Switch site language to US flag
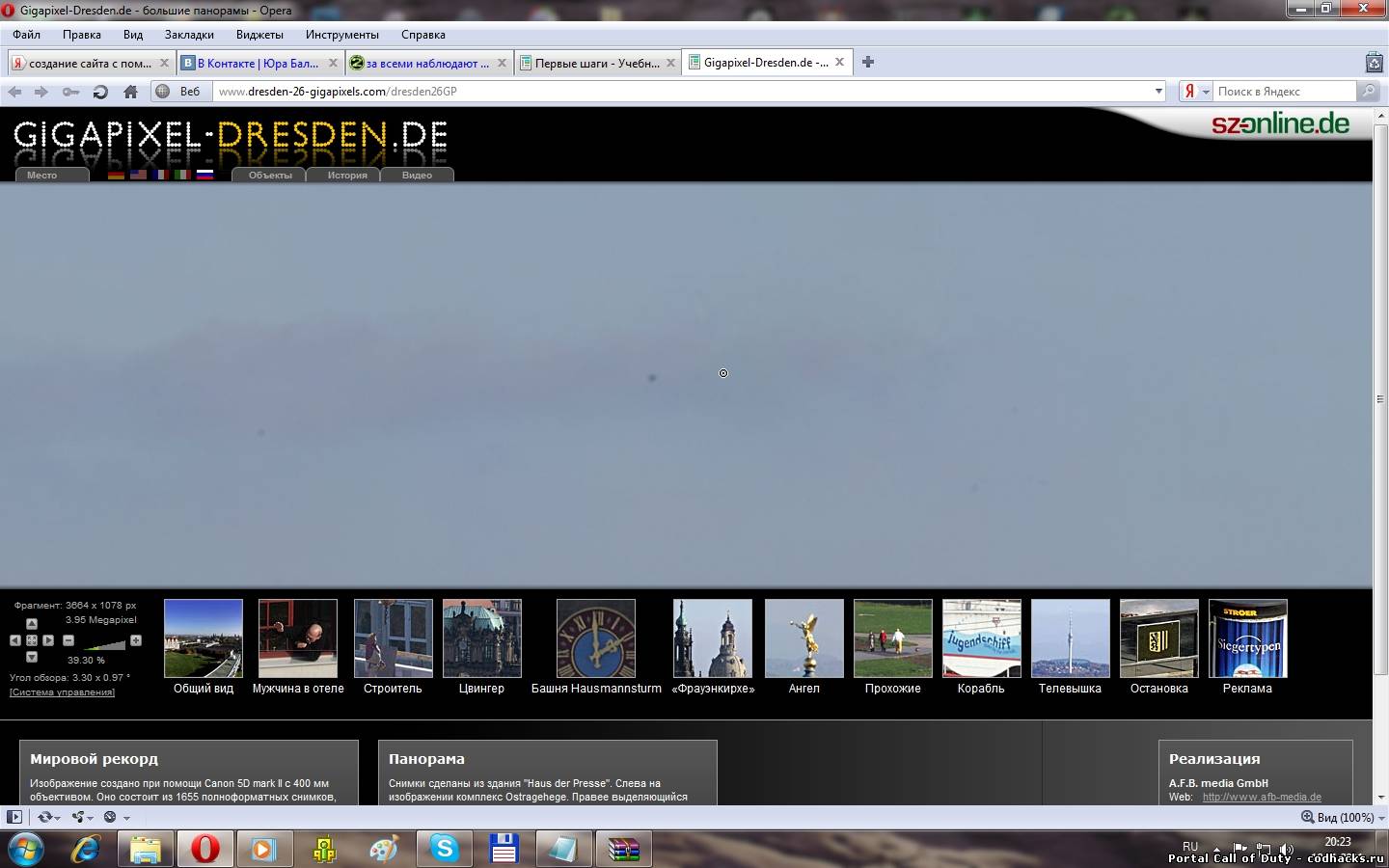Image resolution: width=1389 pixels, height=868 pixels. [x=138, y=175]
